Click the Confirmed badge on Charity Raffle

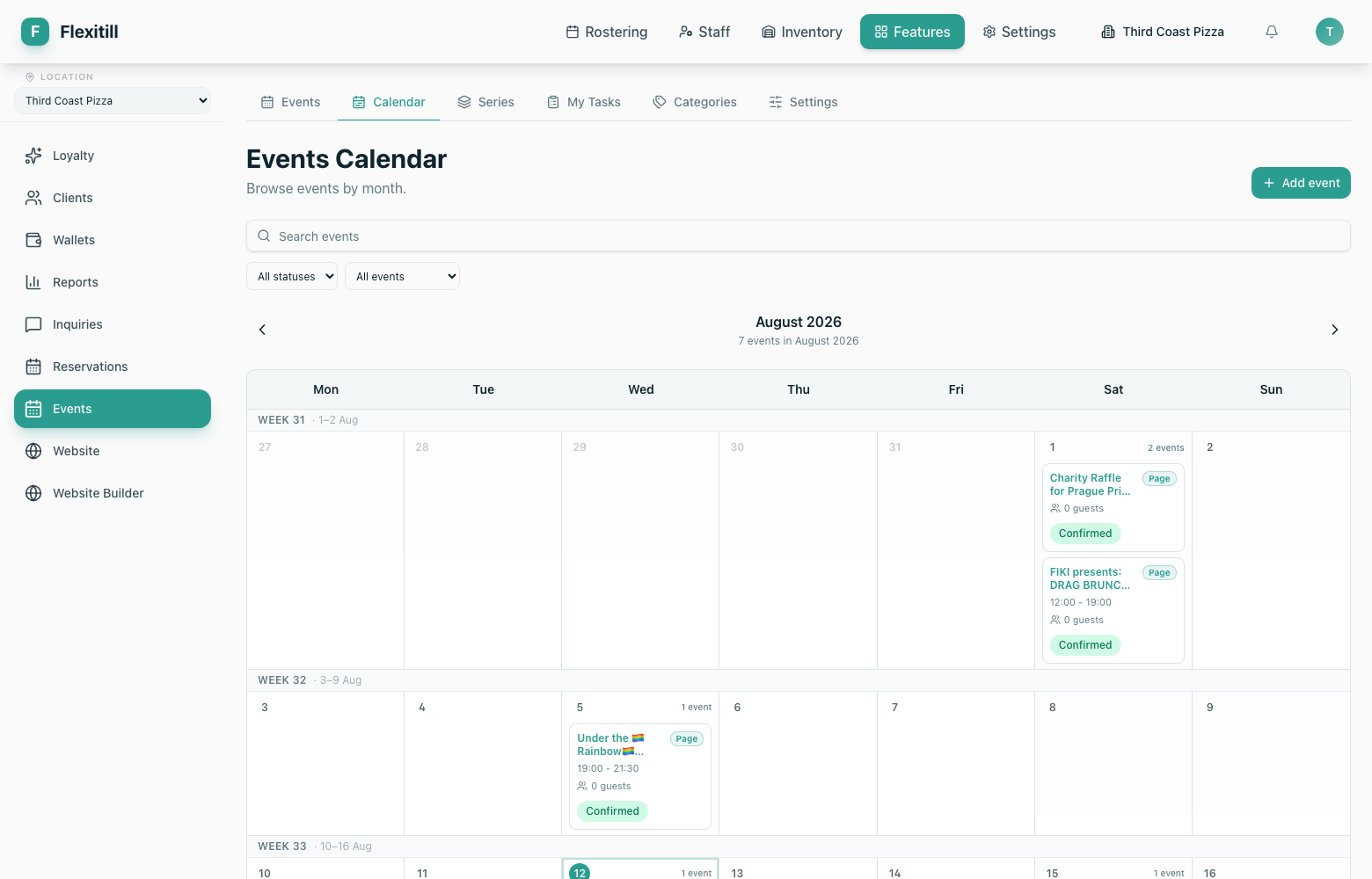point(1085,534)
